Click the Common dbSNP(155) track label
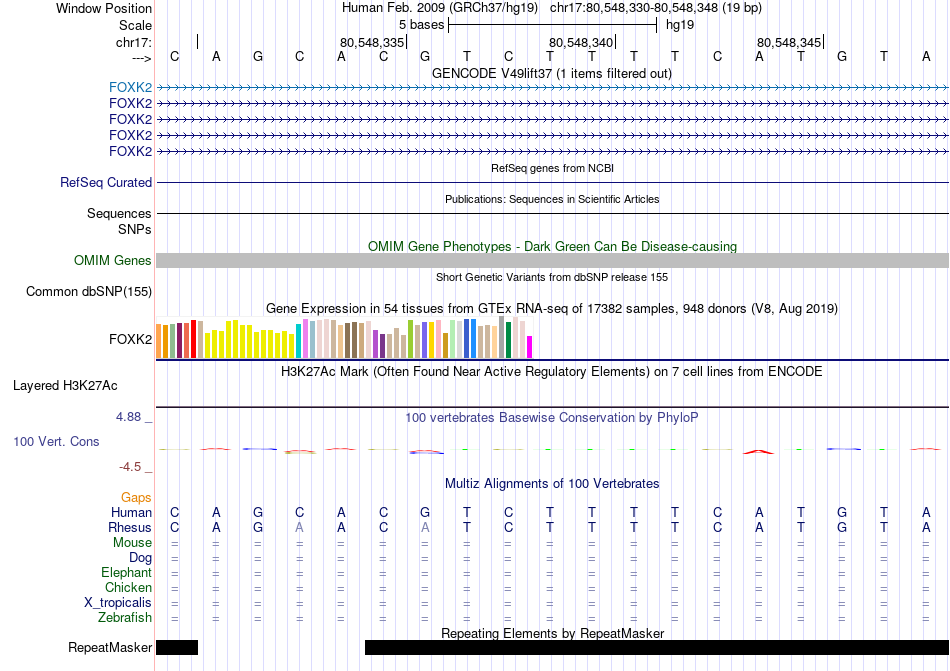 coord(89,291)
